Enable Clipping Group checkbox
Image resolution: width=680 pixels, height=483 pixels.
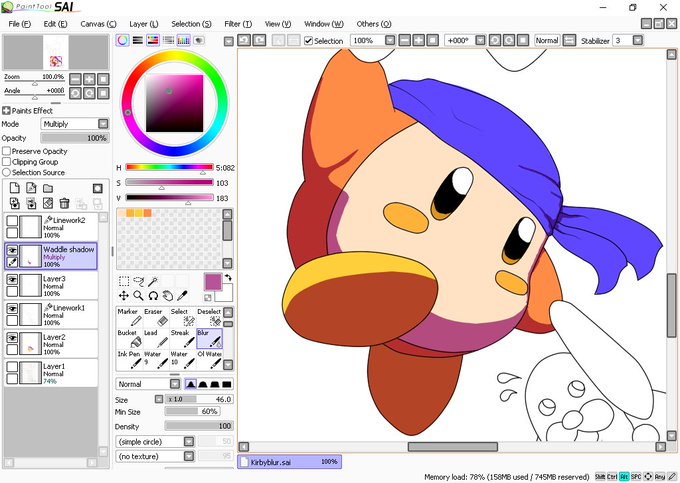tap(7, 161)
